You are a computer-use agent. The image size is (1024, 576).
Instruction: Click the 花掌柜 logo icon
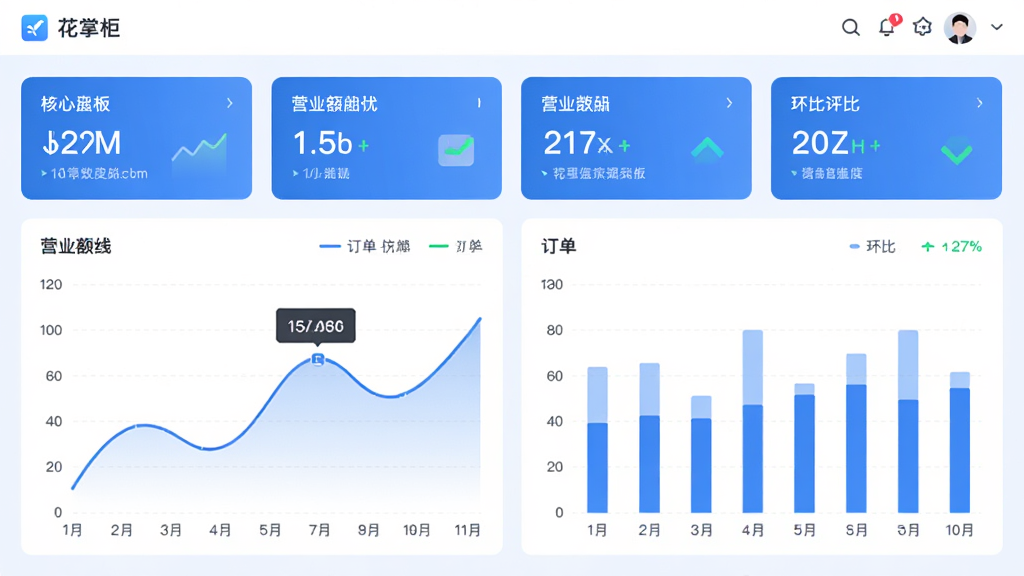[35, 28]
